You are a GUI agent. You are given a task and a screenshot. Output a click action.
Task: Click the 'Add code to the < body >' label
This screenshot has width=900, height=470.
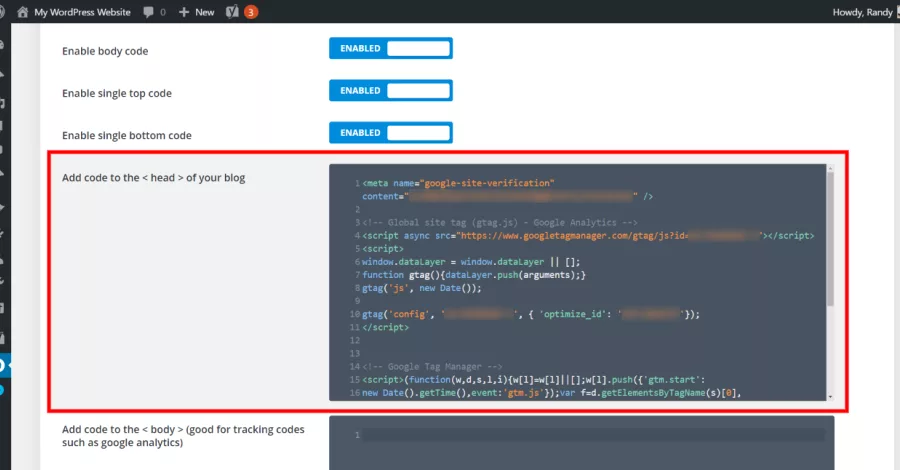tap(183, 436)
